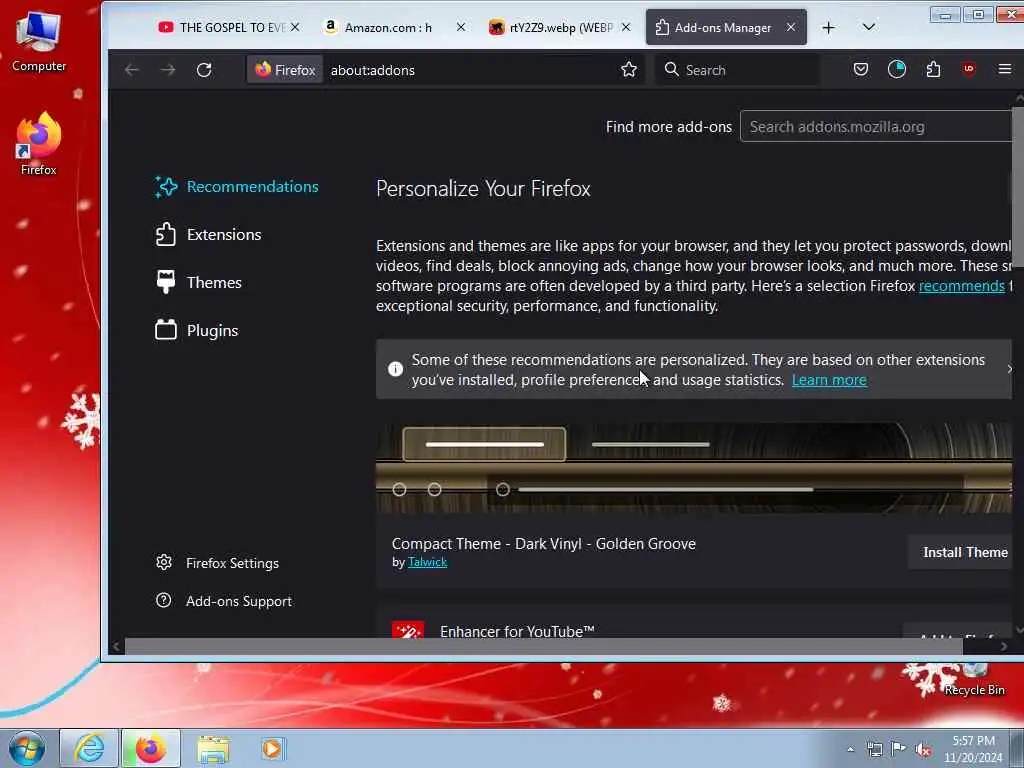This screenshot has width=1024, height=768.
Task: Click the Search addons.mozilla.org field
Action: click(876, 127)
